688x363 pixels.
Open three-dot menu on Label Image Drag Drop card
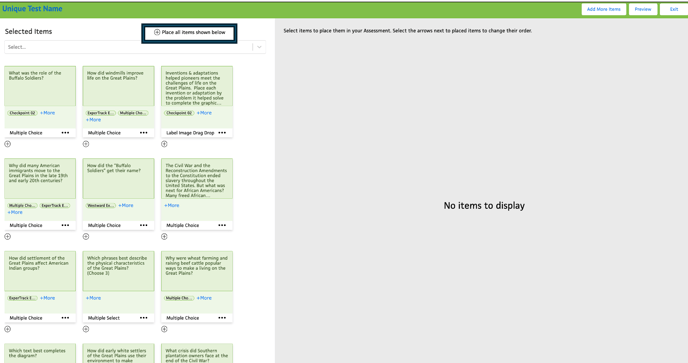coord(222,133)
